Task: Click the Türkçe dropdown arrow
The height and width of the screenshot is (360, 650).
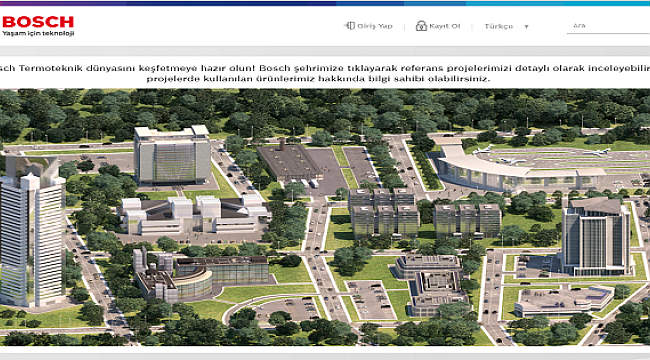Action: pos(526,27)
